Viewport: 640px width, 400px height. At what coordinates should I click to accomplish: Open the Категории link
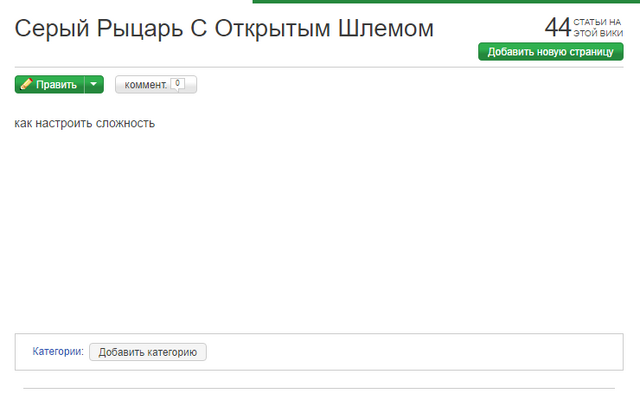click(x=58, y=351)
